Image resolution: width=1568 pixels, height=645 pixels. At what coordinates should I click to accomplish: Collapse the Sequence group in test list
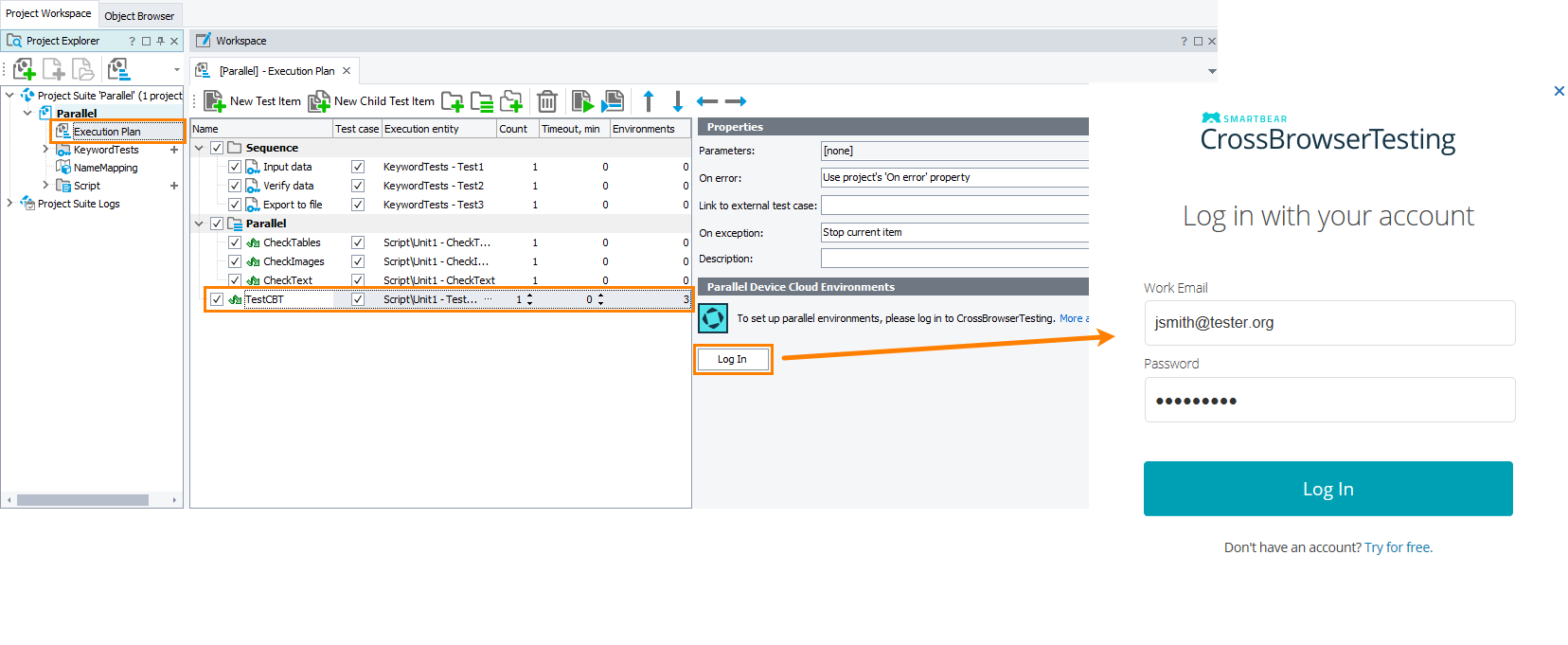coord(199,148)
